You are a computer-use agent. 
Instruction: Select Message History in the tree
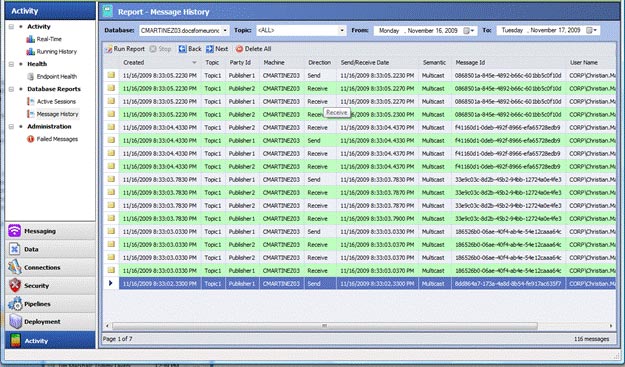click(x=58, y=114)
